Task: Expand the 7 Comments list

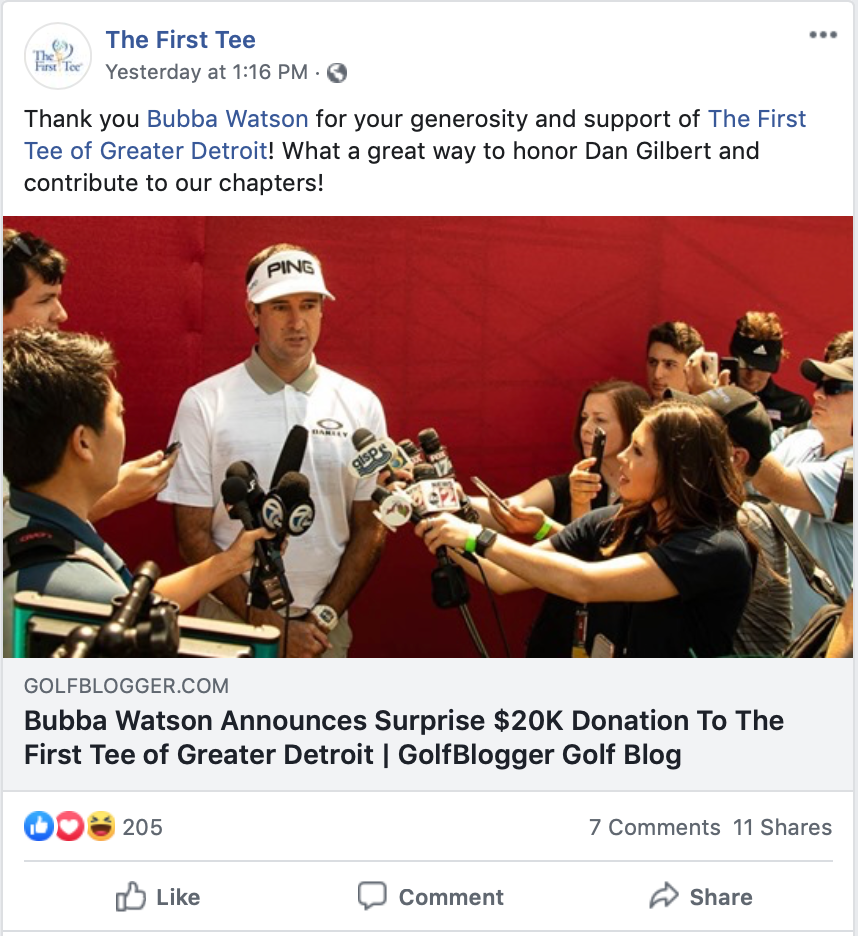Action: click(654, 827)
